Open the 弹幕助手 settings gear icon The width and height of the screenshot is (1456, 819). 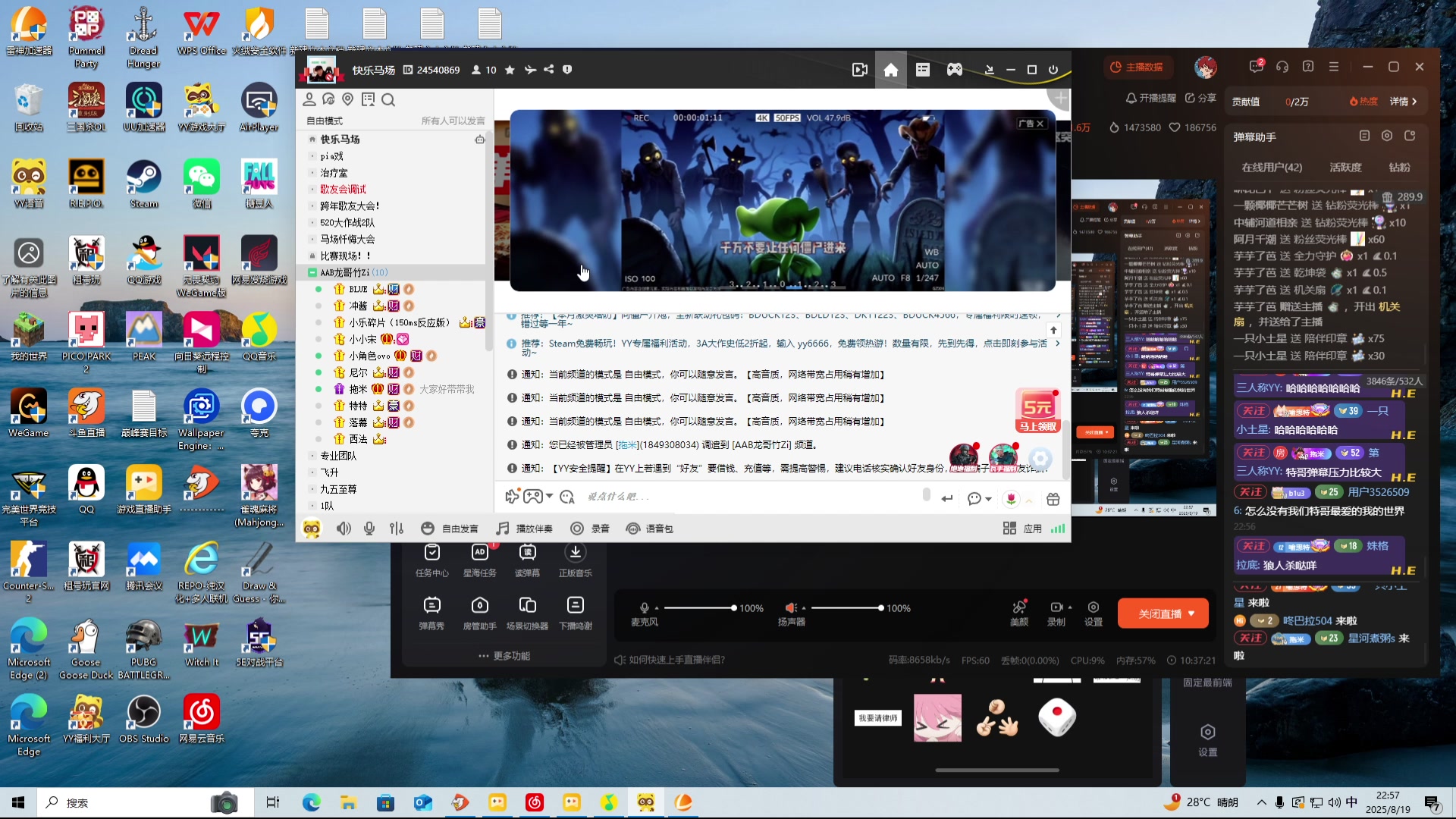tap(1387, 136)
